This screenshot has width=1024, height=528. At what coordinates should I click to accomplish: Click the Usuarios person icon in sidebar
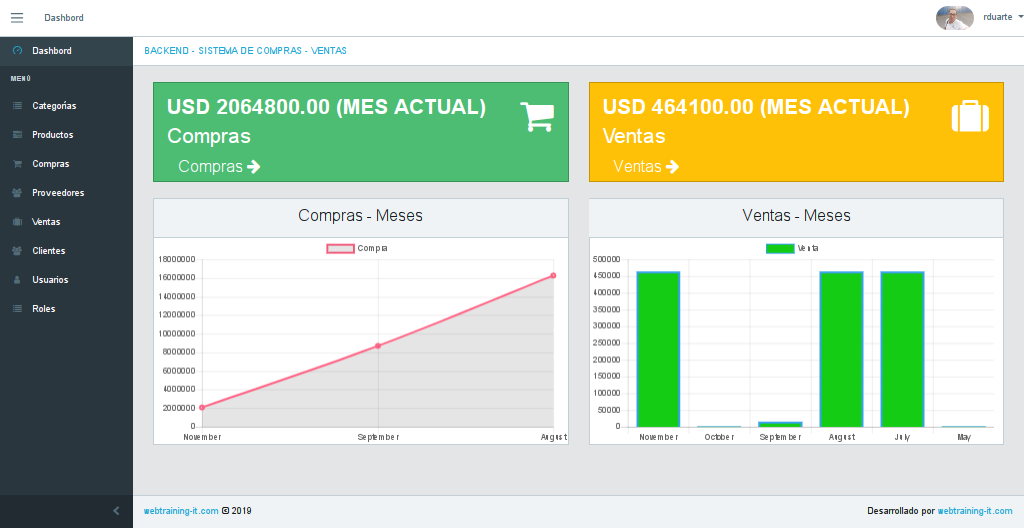[17, 280]
